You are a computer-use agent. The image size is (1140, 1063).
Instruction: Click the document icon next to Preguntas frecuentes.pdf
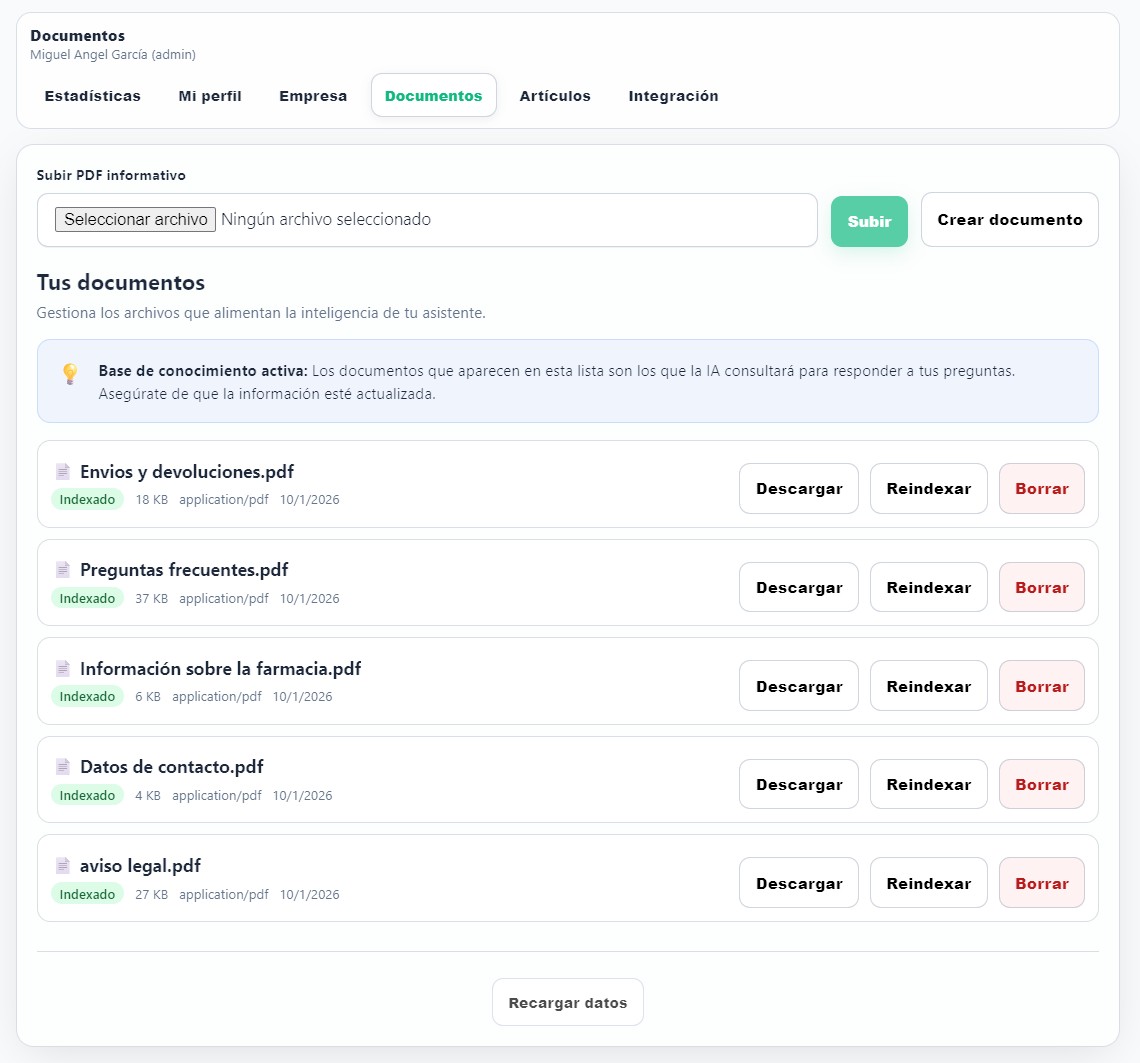(x=63, y=570)
